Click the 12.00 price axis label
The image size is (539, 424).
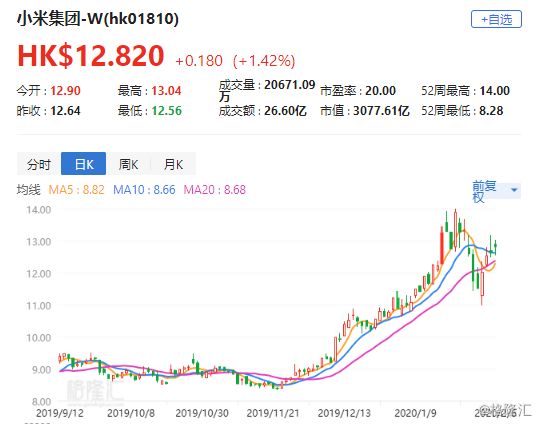coord(39,274)
